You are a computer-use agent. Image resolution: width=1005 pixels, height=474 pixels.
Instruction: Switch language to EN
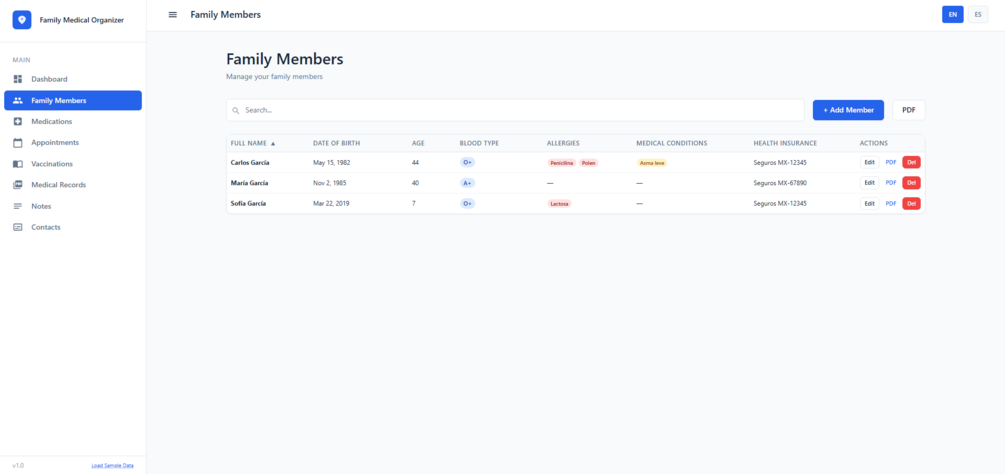point(952,15)
